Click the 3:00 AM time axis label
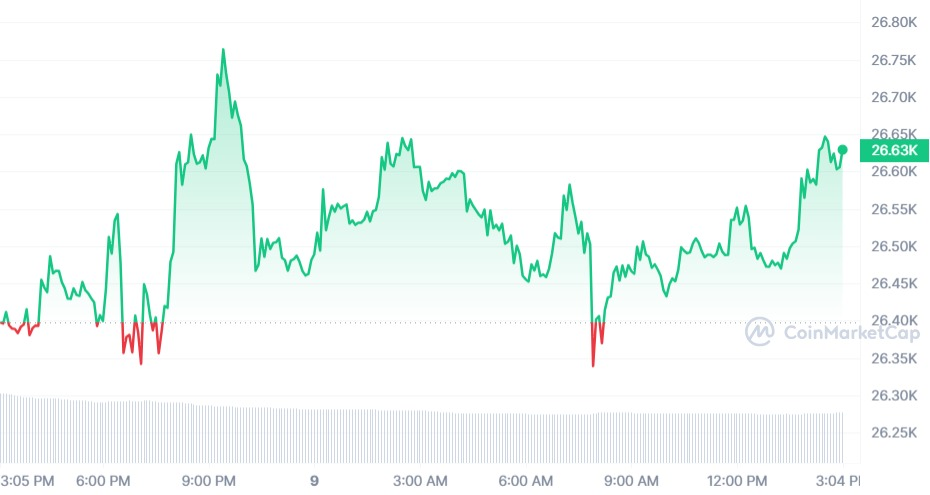The height and width of the screenshot is (495, 930). 422,480
